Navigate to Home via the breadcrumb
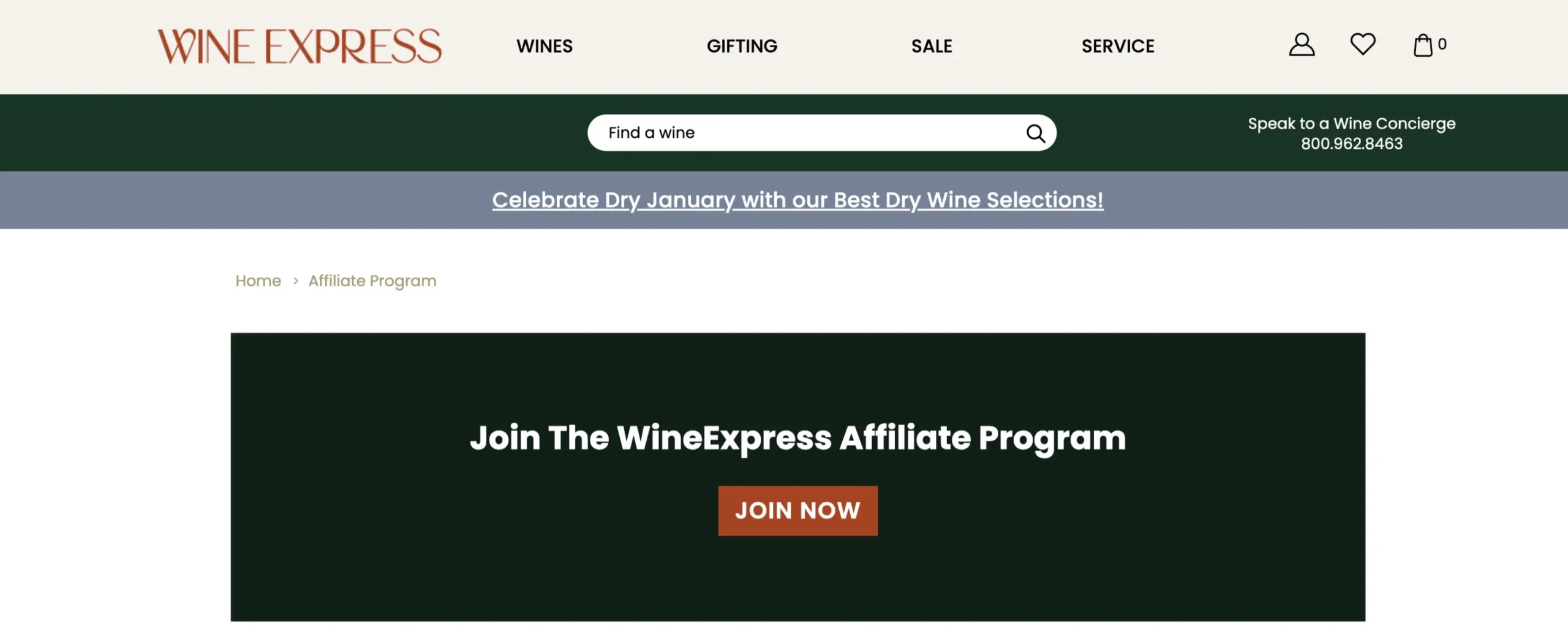Screen dimensions: 1568x628 pos(258,281)
